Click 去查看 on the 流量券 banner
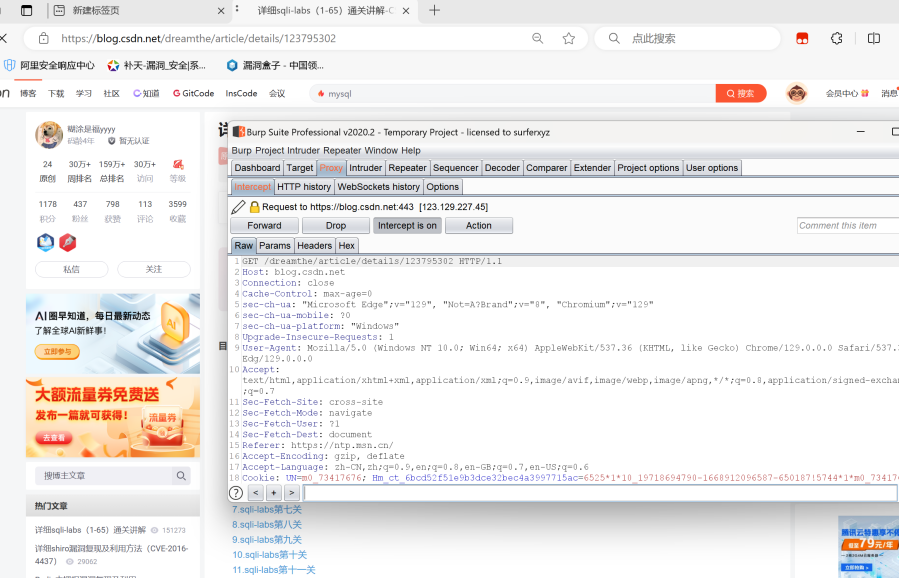The width and height of the screenshot is (899, 578). [54, 438]
